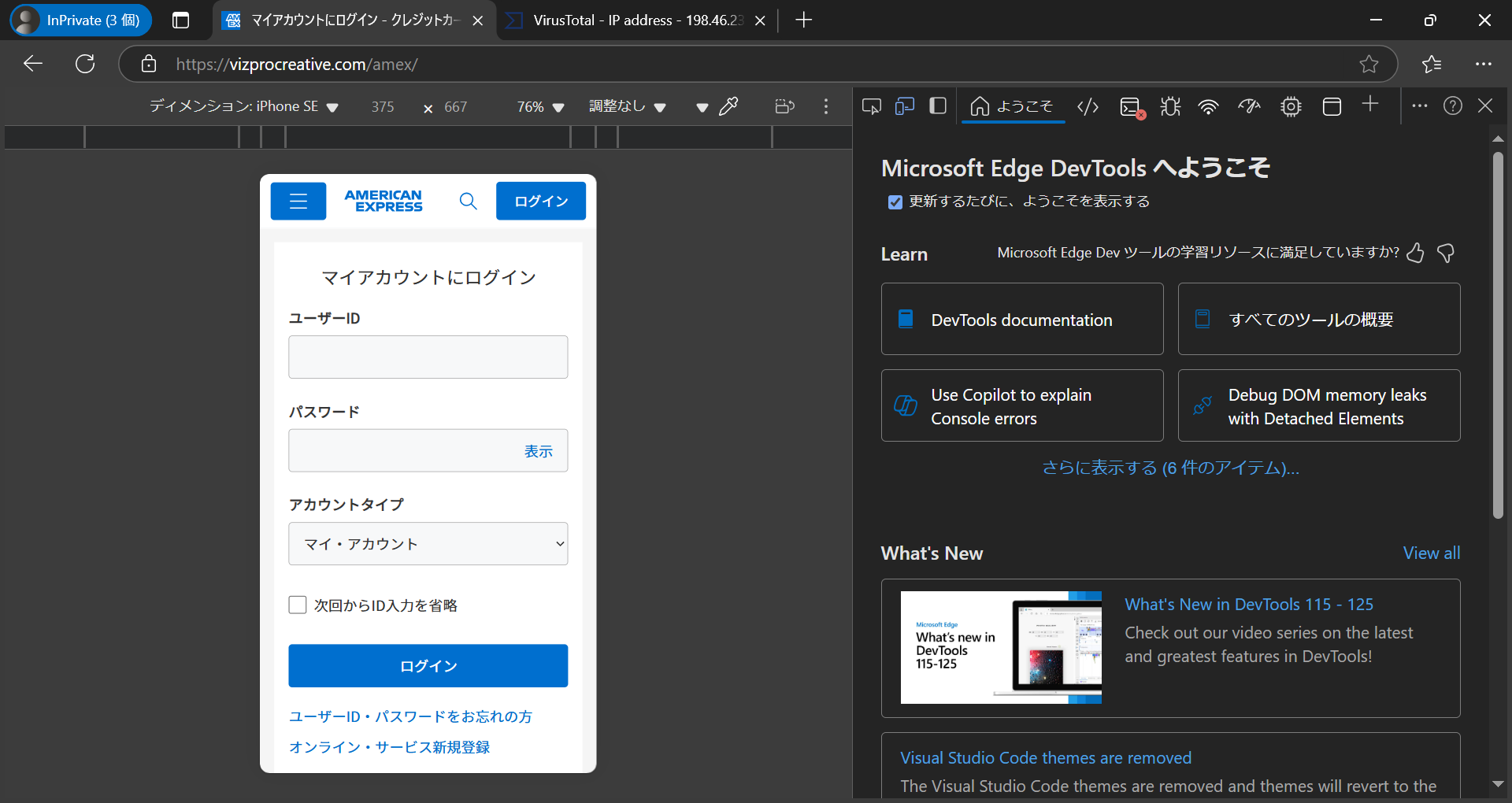Screen dimensions: 1512x803
Task: Open the すべてのツールの概要 card
Action: [1319, 319]
